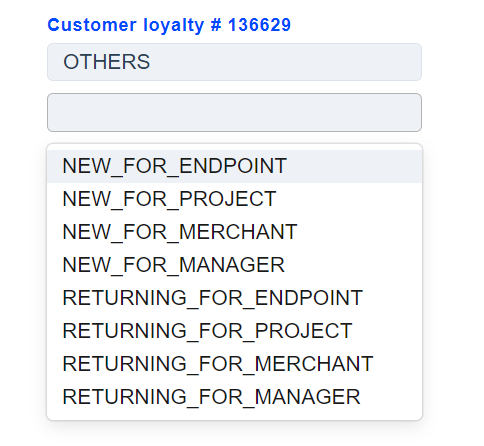Viewport: 484px width, 446px height.
Task: Choose the RETURNING_FOR_MANAGER entry
Action: click(x=234, y=397)
